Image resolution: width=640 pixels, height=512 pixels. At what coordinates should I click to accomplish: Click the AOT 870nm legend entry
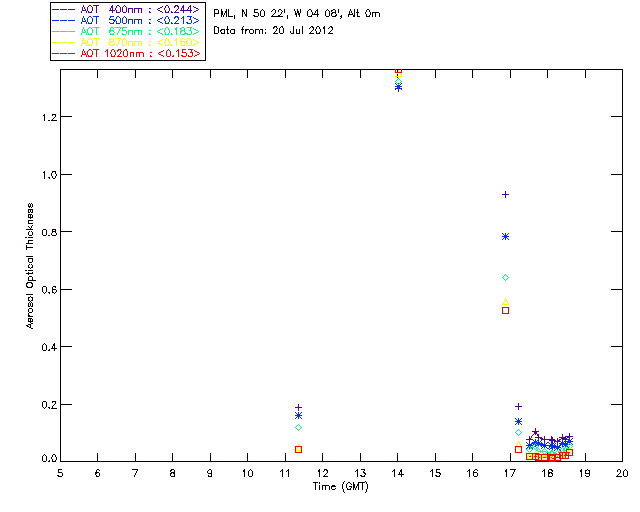point(126,42)
